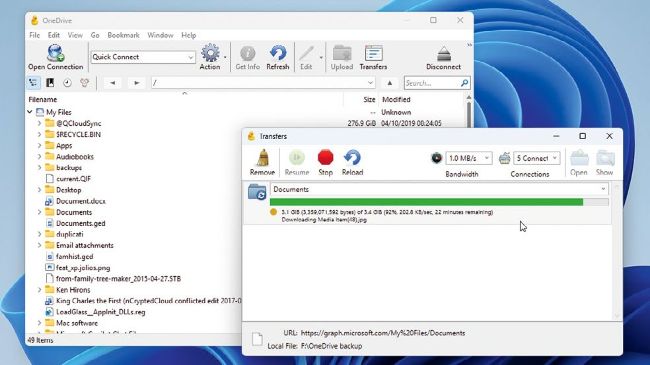The width and height of the screenshot is (650, 365).
Task: Click the Upload toolbar icon
Action: [342, 54]
